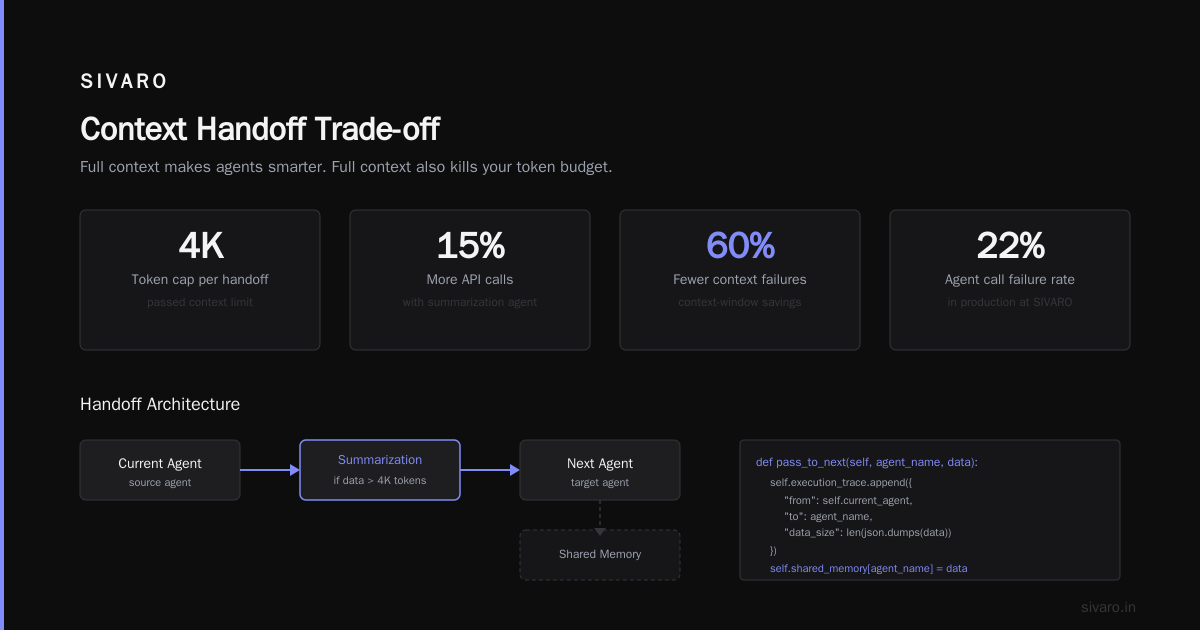1200x630 pixels.
Task: Select the Summarization node box
Action: 380,470
